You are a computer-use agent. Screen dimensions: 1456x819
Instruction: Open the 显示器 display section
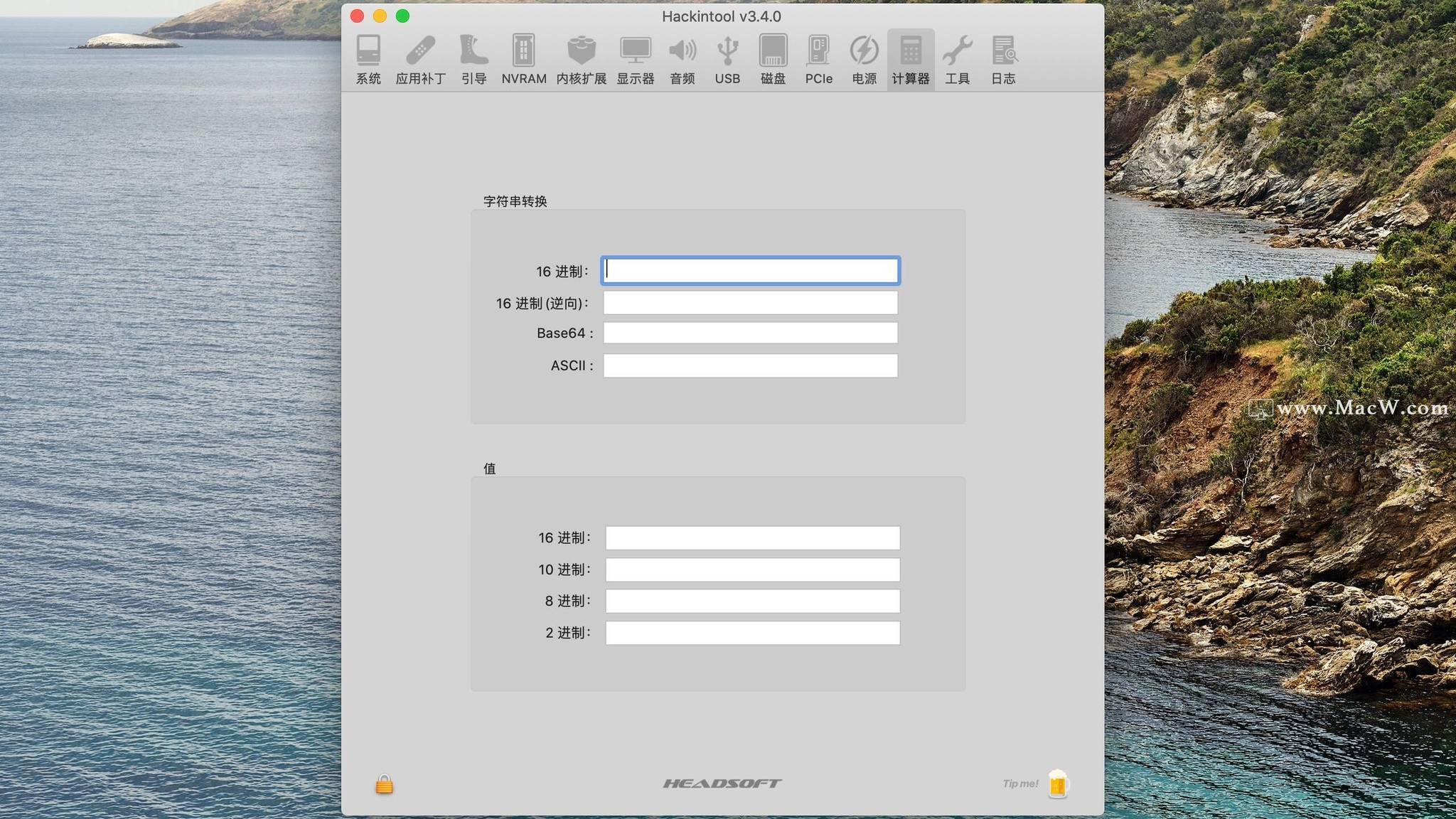click(635, 60)
